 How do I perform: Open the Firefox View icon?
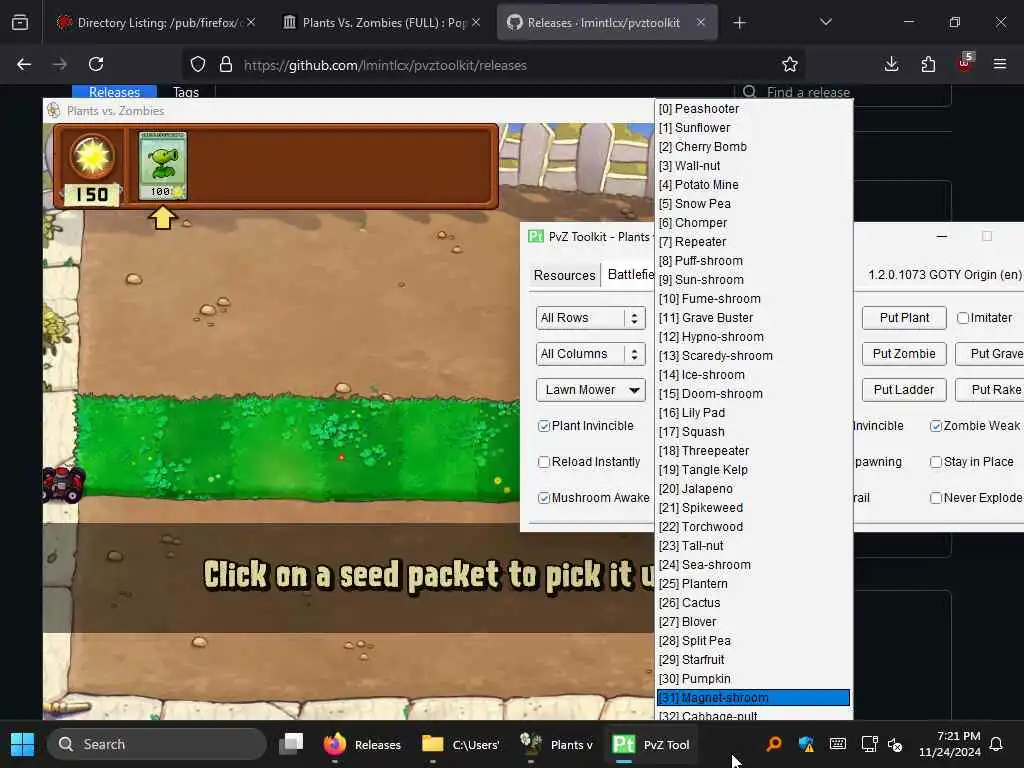pyautogui.click(x=20, y=23)
